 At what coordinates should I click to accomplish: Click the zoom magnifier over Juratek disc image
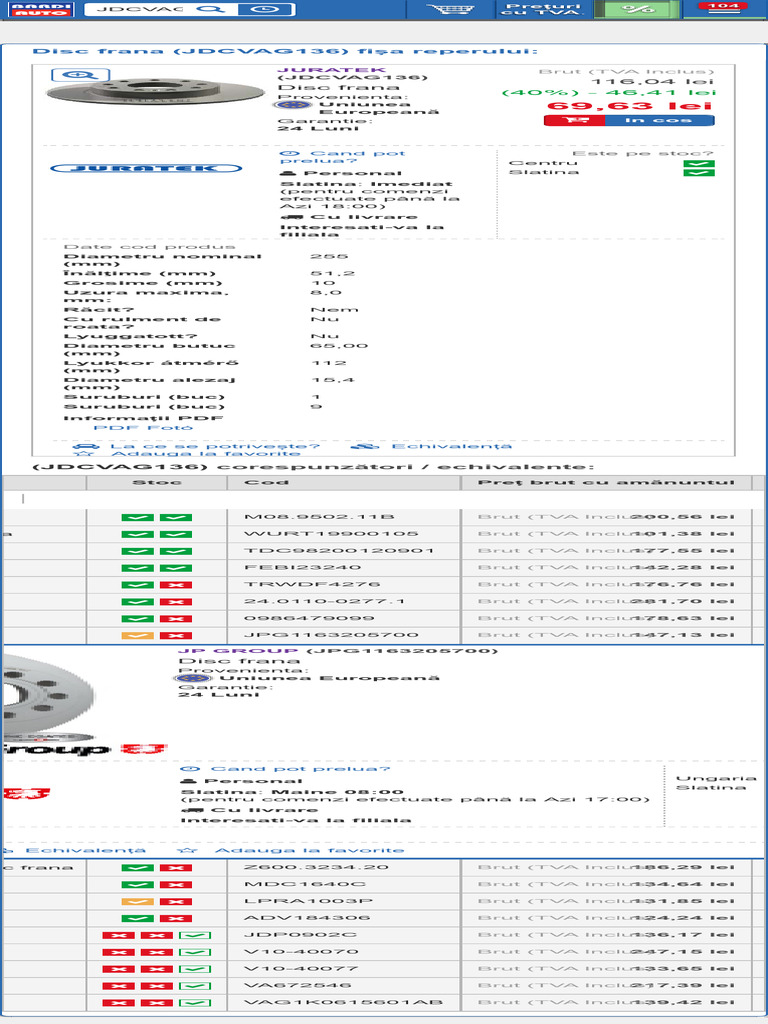click(80, 74)
